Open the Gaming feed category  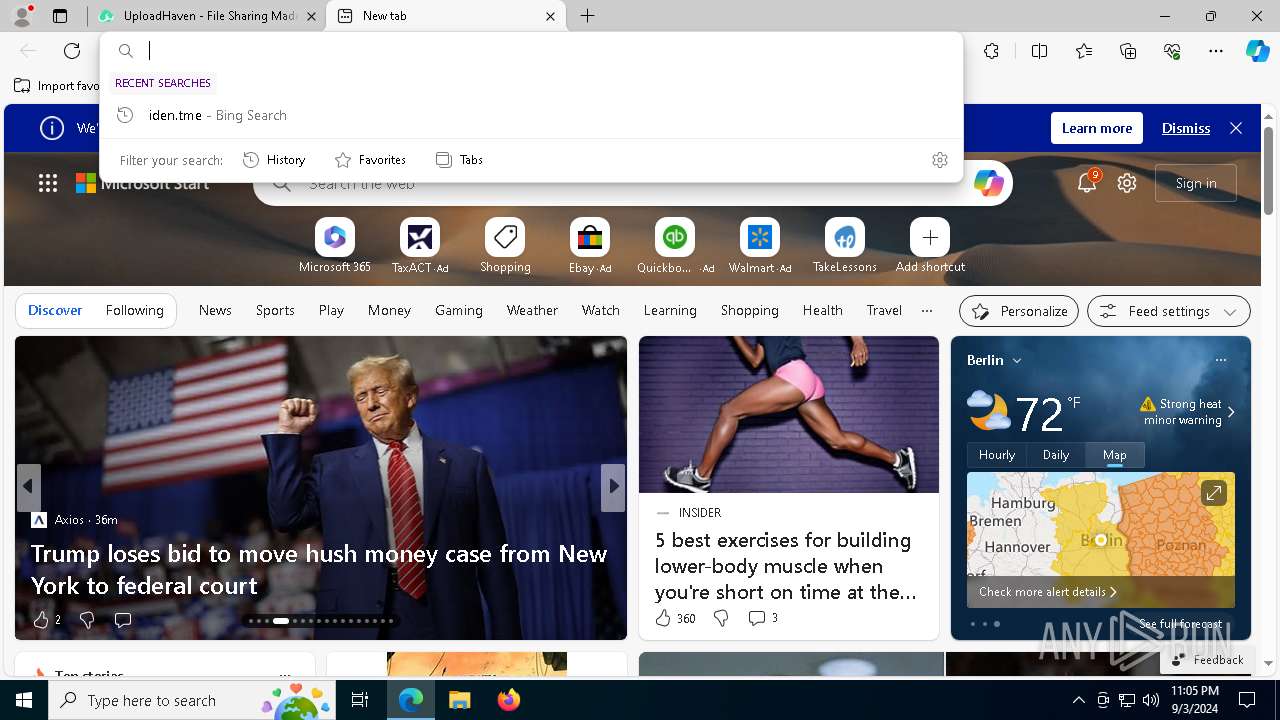coord(459,311)
